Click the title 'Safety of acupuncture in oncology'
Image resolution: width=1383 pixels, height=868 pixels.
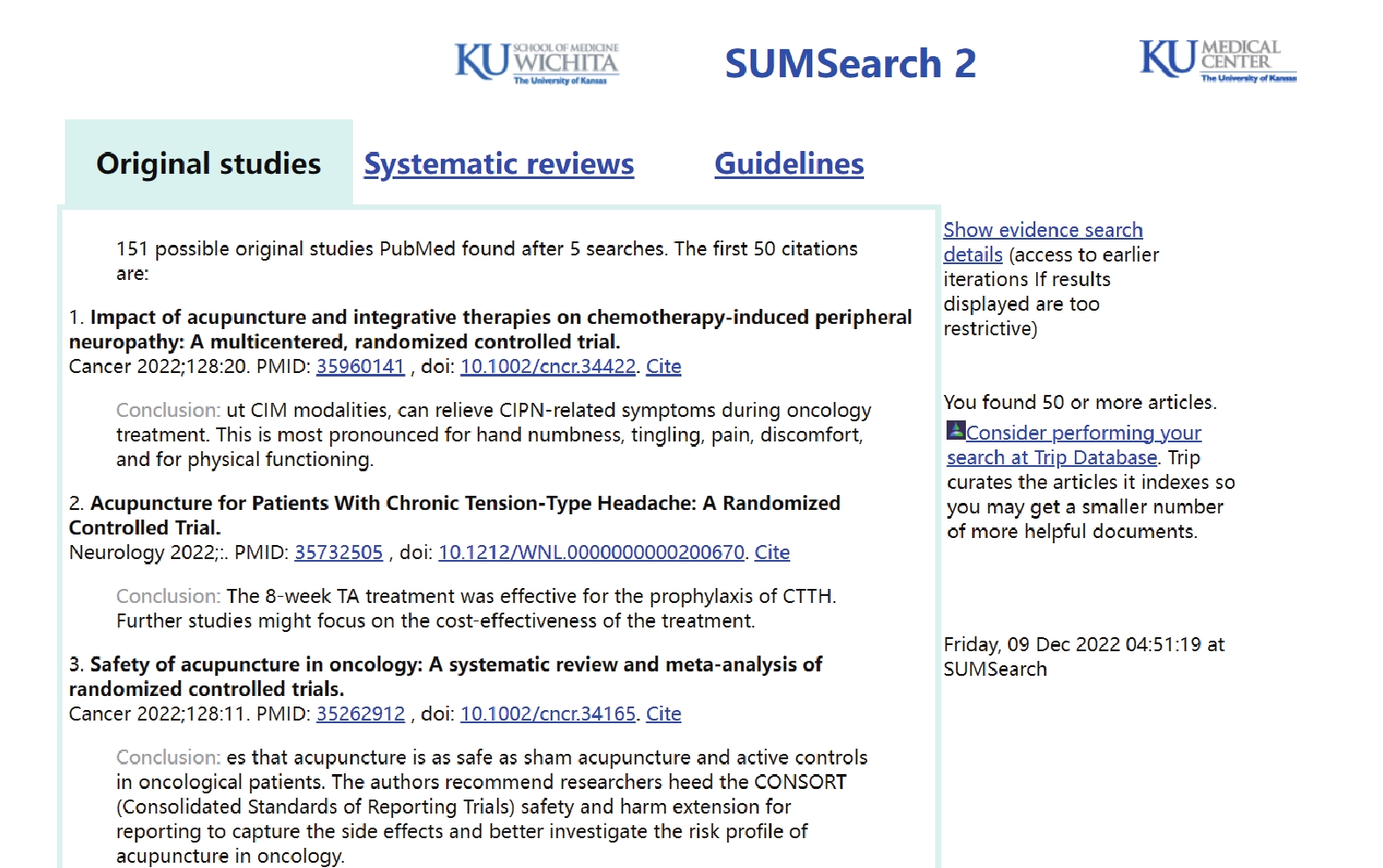click(445, 677)
